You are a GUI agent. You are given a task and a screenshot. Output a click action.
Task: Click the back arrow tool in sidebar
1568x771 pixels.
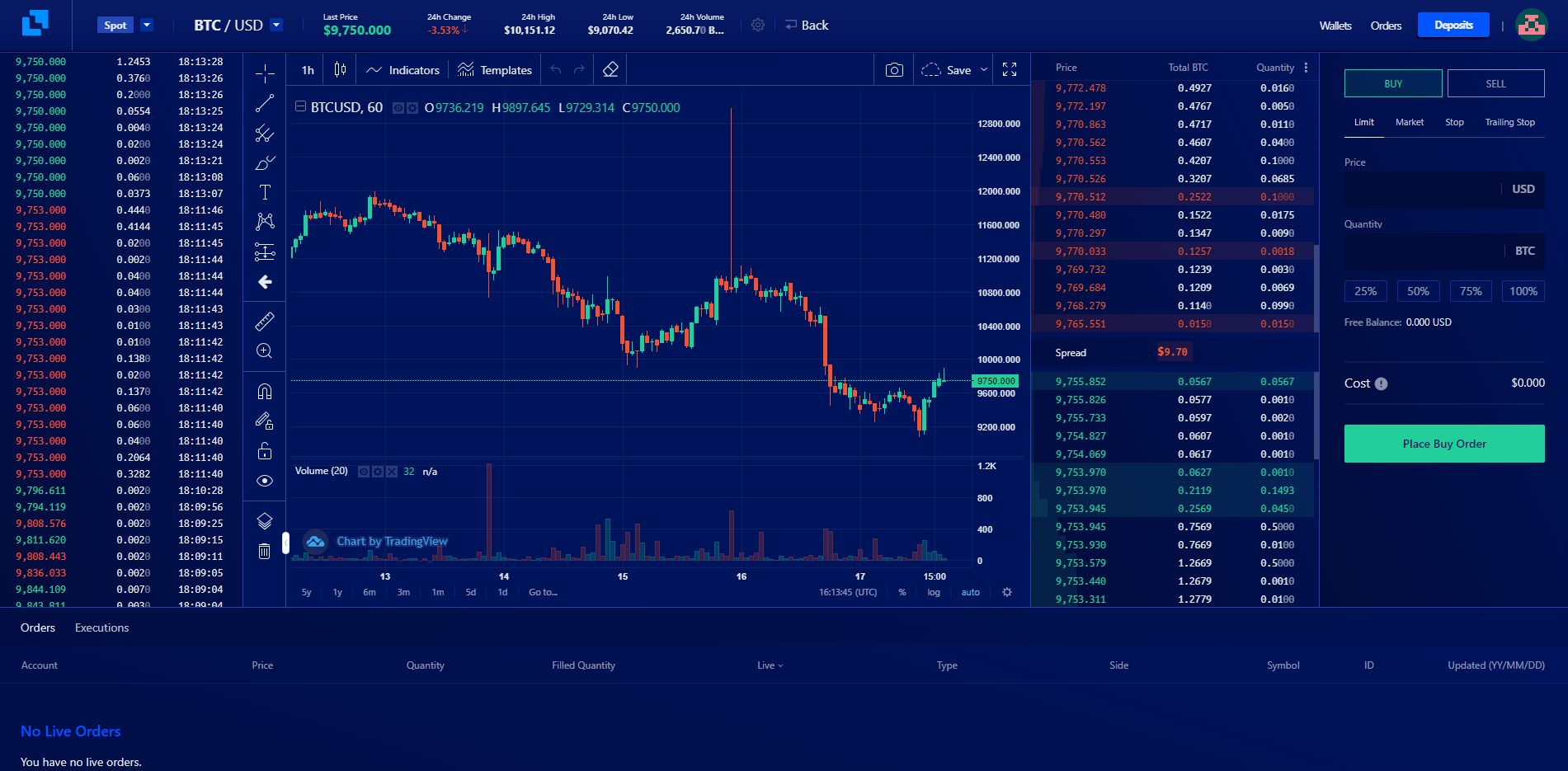pyautogui.click(x=265, y=282)
